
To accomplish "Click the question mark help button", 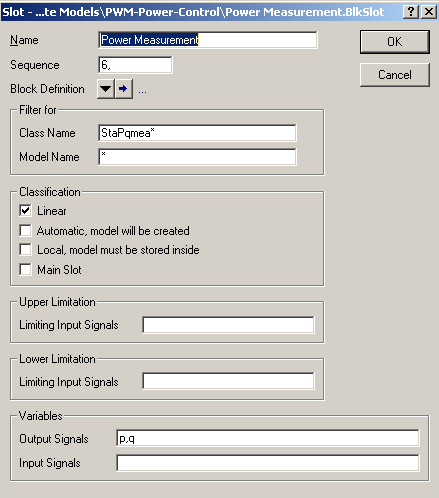I will (x=411, y=12).
